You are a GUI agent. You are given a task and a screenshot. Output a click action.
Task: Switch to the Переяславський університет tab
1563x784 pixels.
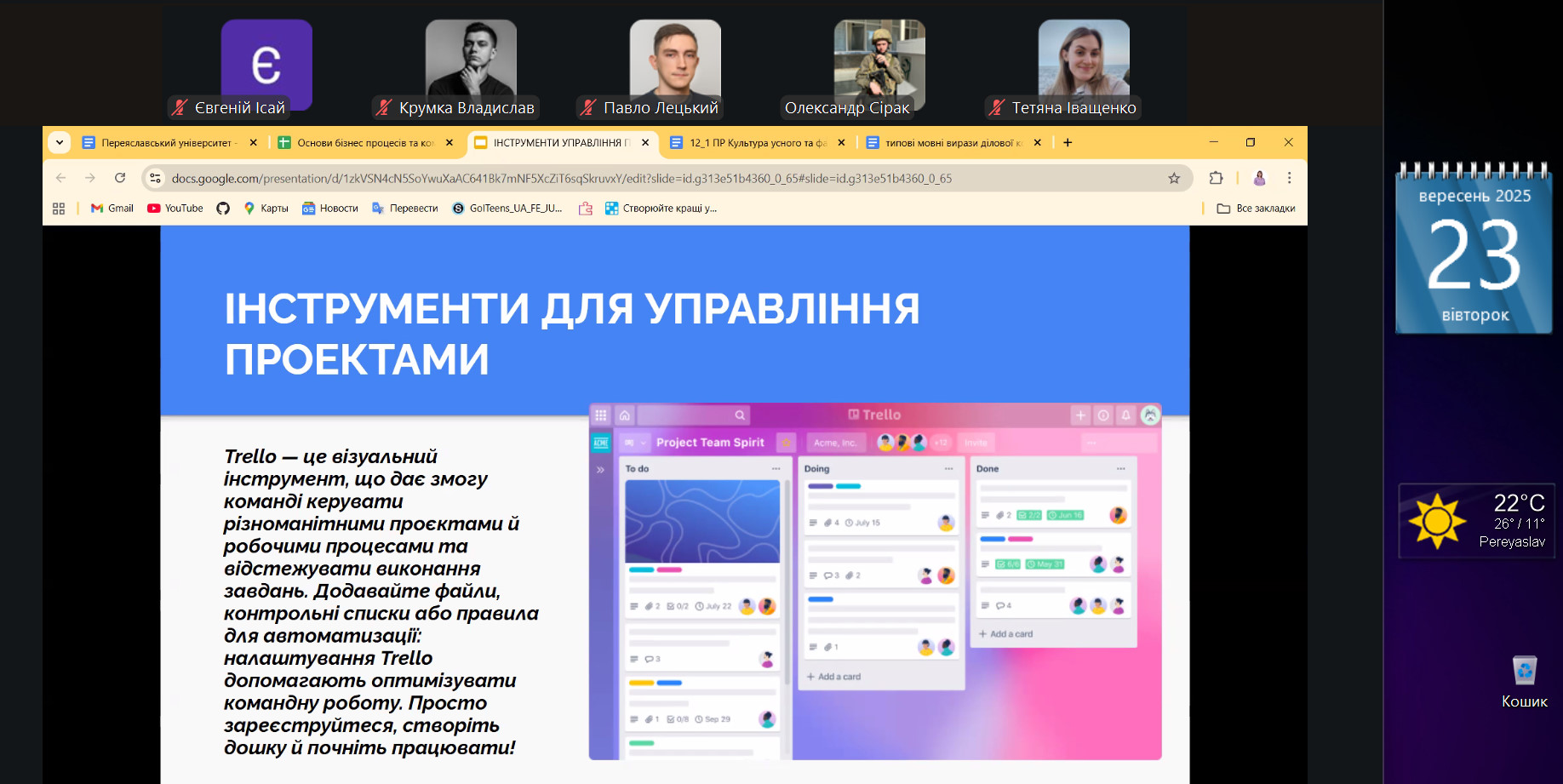click(x=162, y=143)
